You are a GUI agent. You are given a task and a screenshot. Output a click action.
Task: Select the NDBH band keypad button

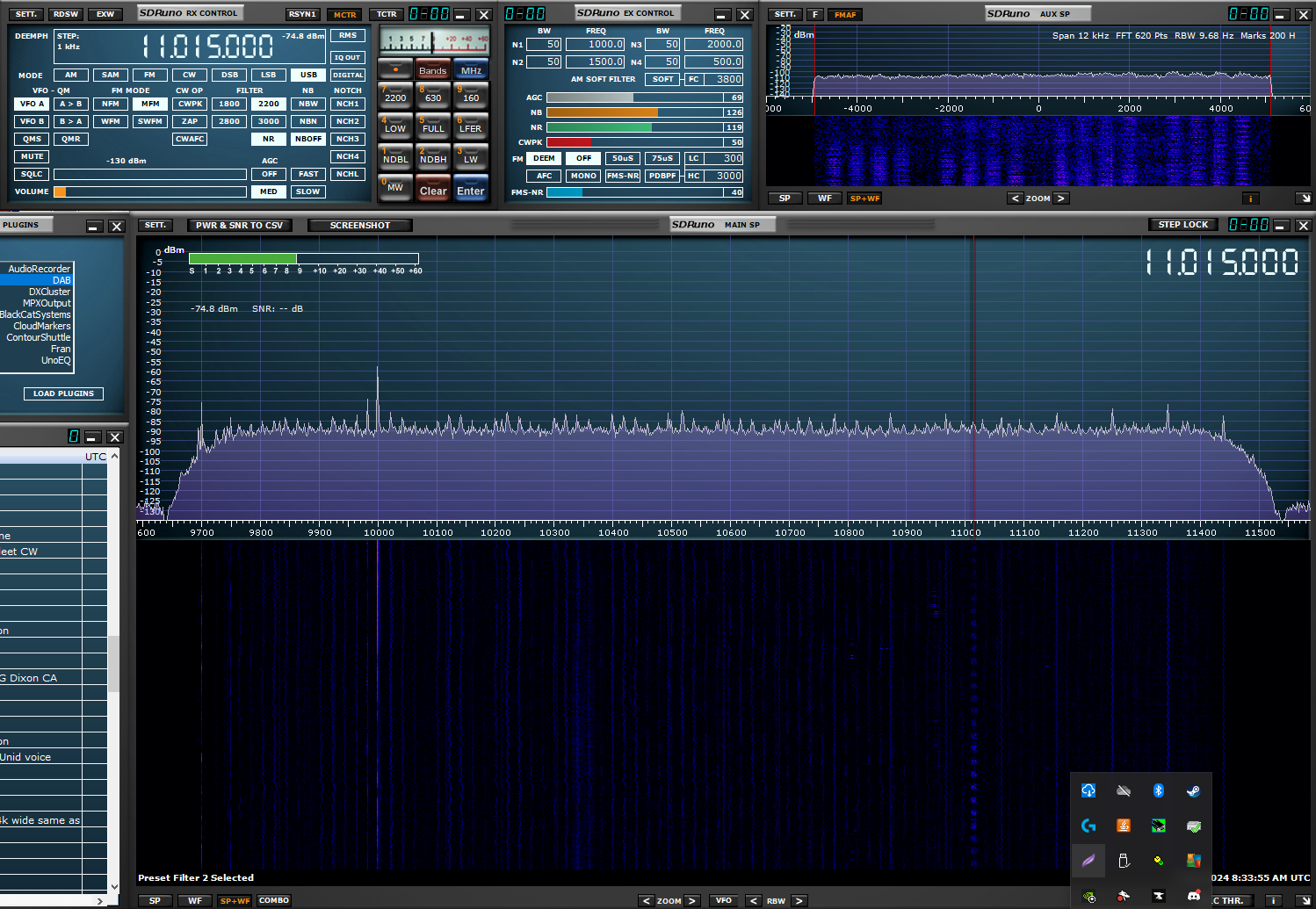(x=433, y=157)
